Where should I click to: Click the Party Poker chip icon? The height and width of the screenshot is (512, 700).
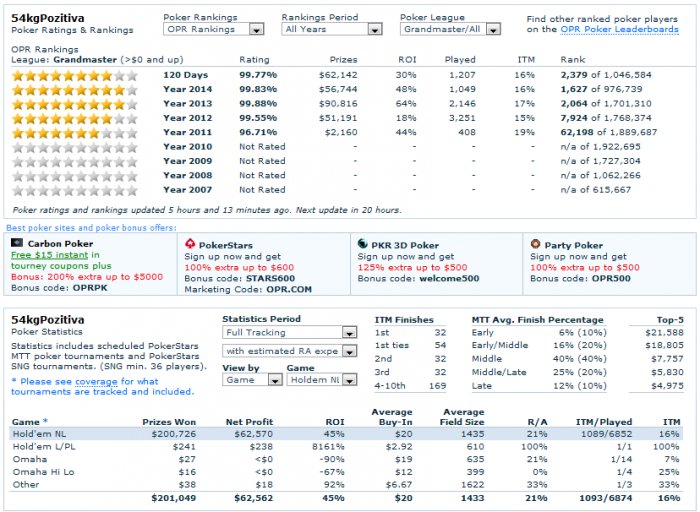535,244
